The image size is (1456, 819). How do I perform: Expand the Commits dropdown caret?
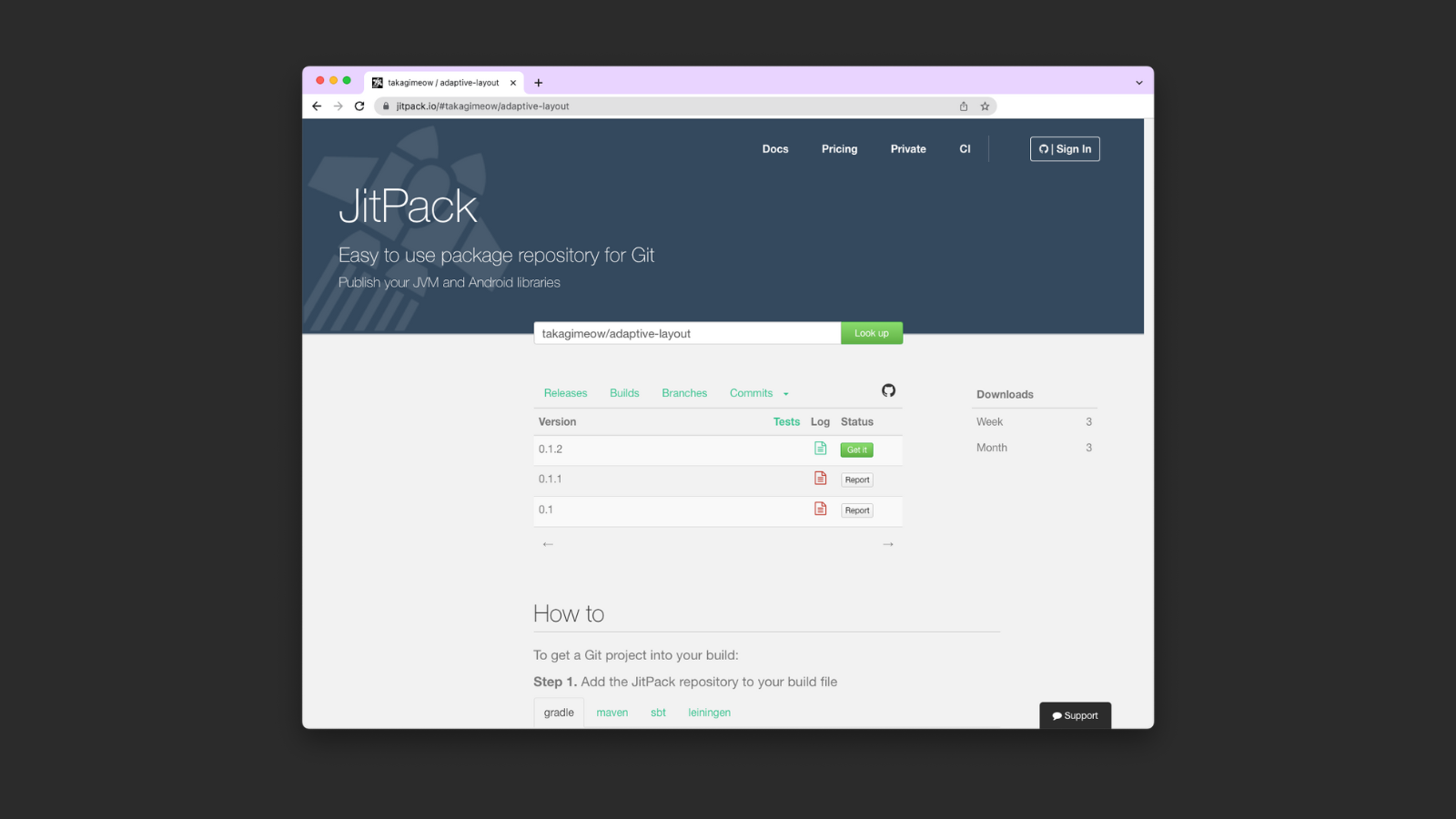[x=785, y=394]
